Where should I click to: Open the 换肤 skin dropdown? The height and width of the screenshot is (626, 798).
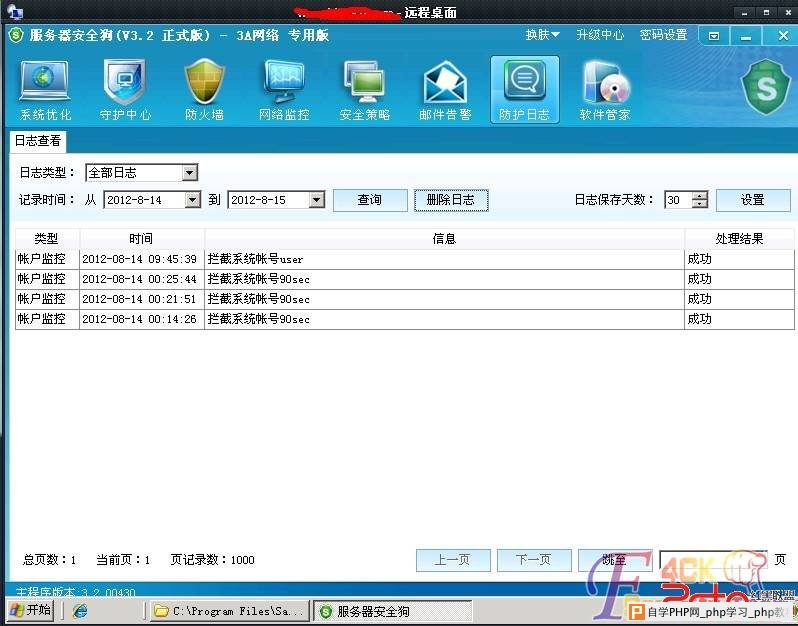pyautogui.click(x=543, y=35)
